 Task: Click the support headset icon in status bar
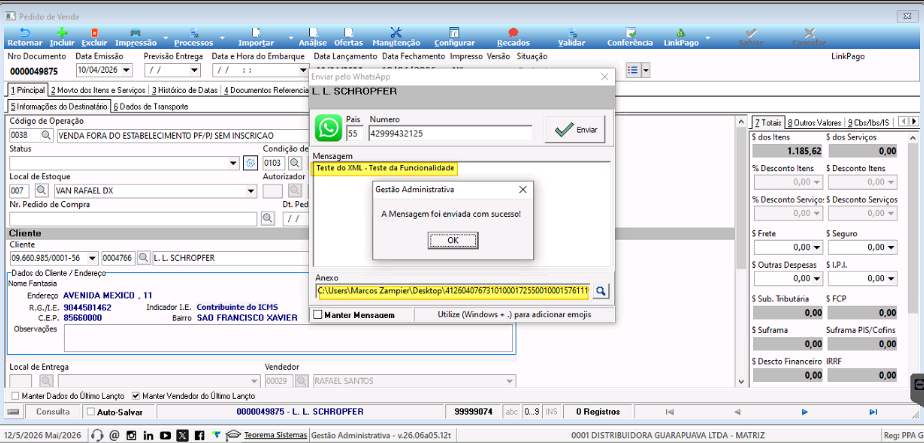pyautogui.click(x=98, y=435)
